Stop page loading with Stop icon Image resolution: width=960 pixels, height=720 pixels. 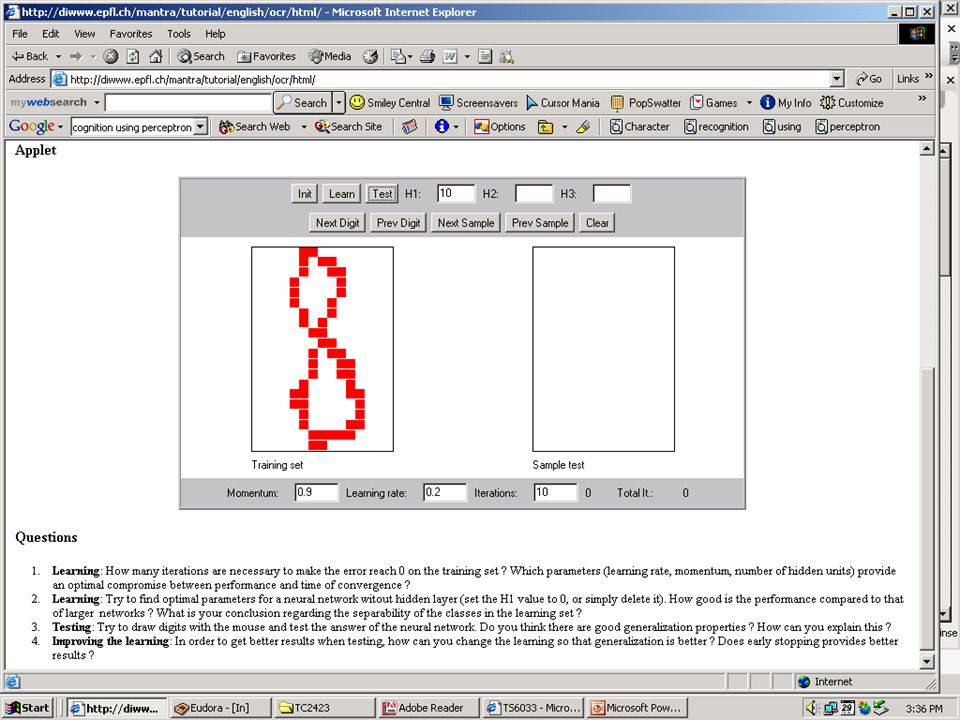(x=110, y=56)
